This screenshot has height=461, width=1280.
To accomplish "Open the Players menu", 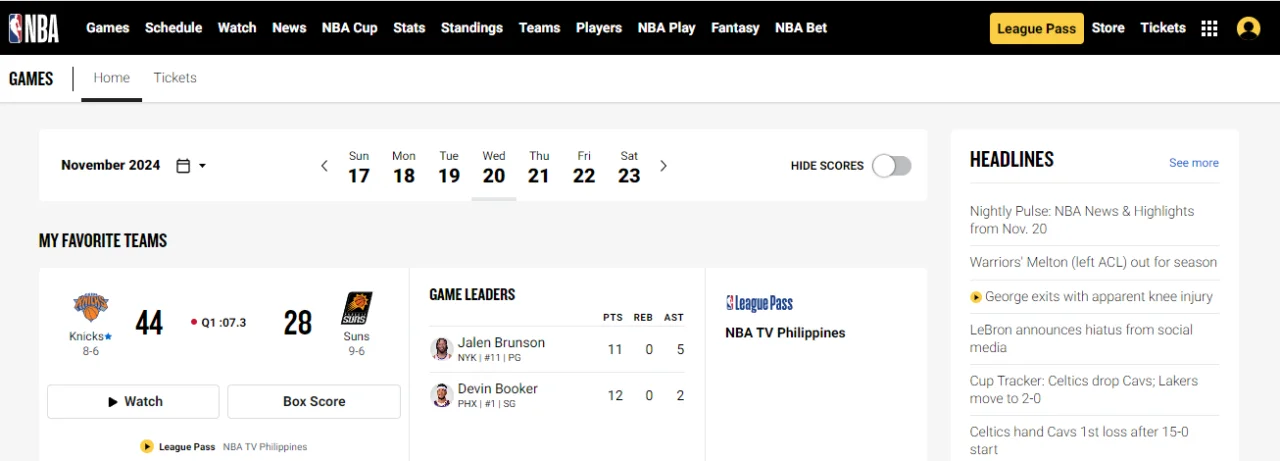I will click(x=599, y=28).
